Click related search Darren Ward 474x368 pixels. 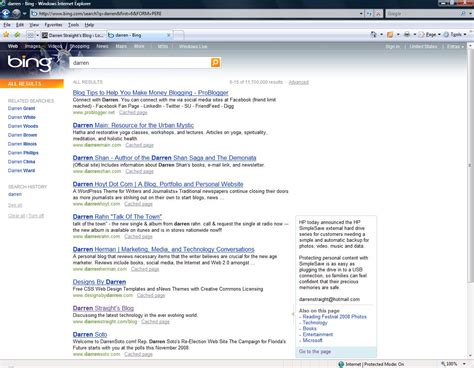pos(21,170)
